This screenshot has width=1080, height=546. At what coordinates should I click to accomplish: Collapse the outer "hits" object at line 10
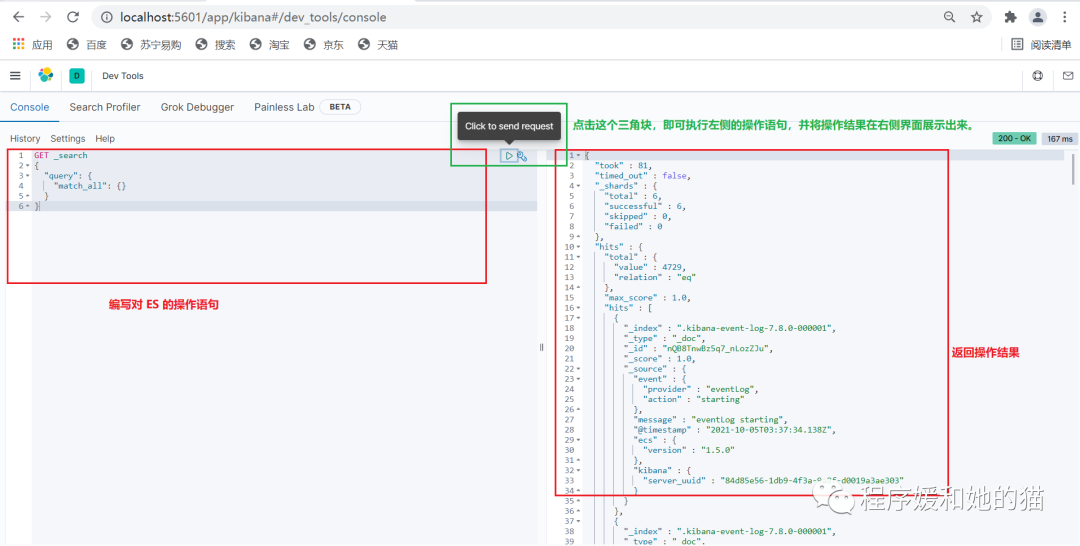tap(578, 246)
